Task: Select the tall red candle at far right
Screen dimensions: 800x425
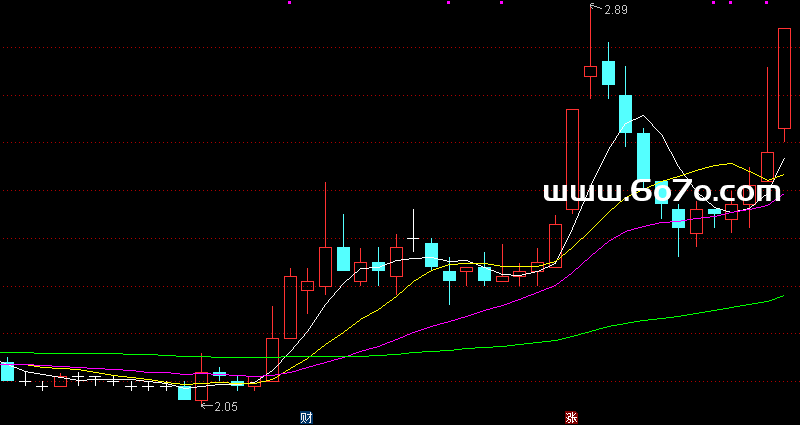Action: click(785, 78)
